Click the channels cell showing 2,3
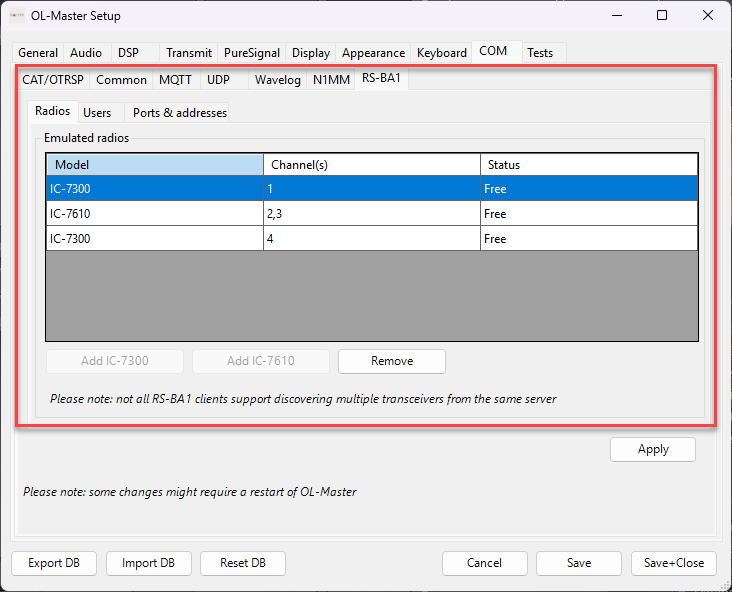Viewport: 732px width, 592px height. coord(372,214)
